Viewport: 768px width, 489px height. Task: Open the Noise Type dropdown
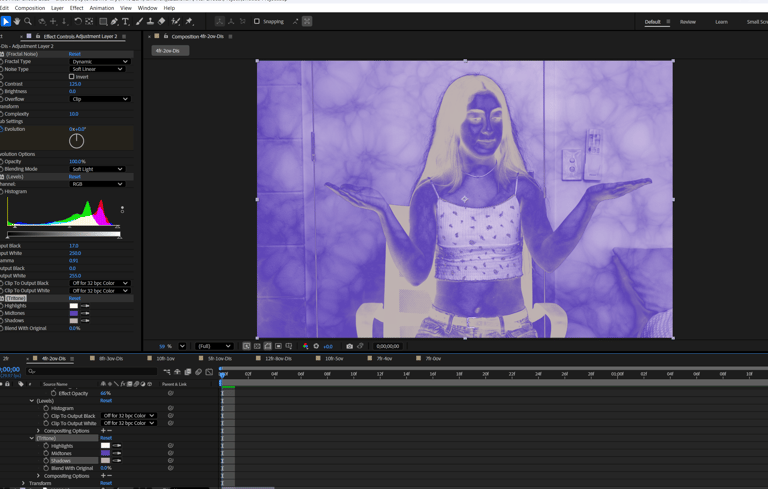(x=97, y=69)
